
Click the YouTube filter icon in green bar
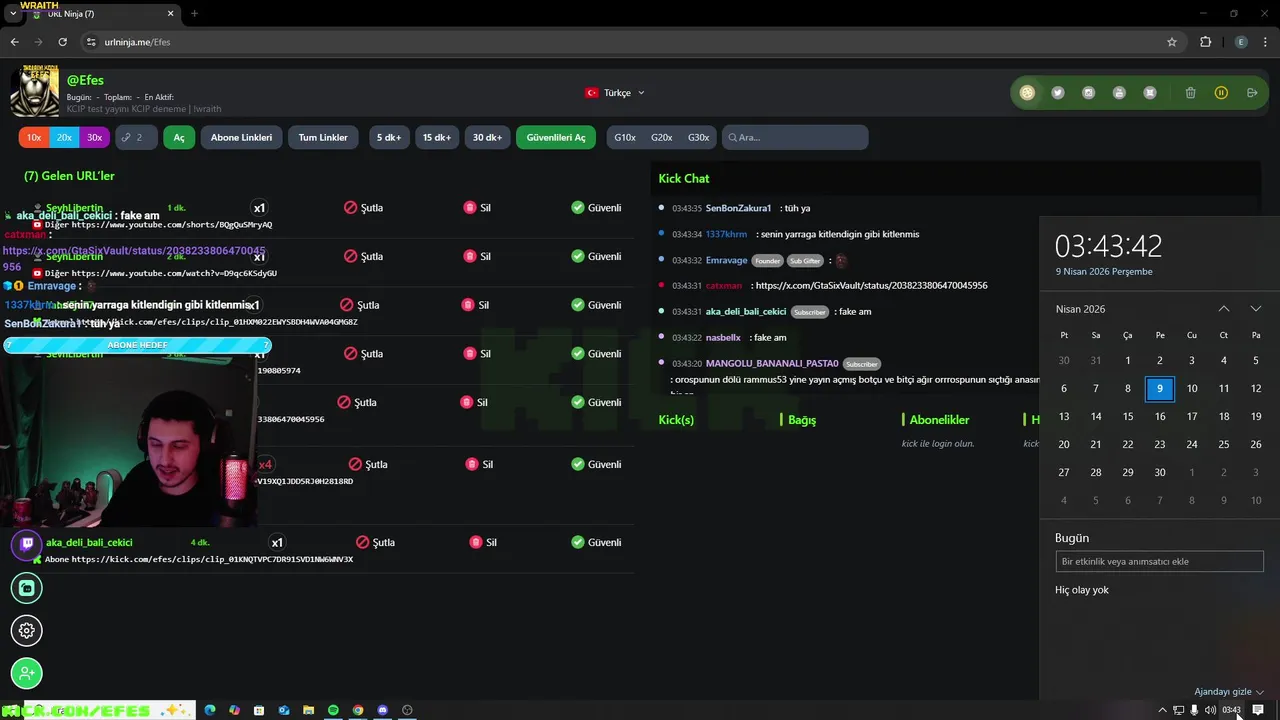(1119, 93)
